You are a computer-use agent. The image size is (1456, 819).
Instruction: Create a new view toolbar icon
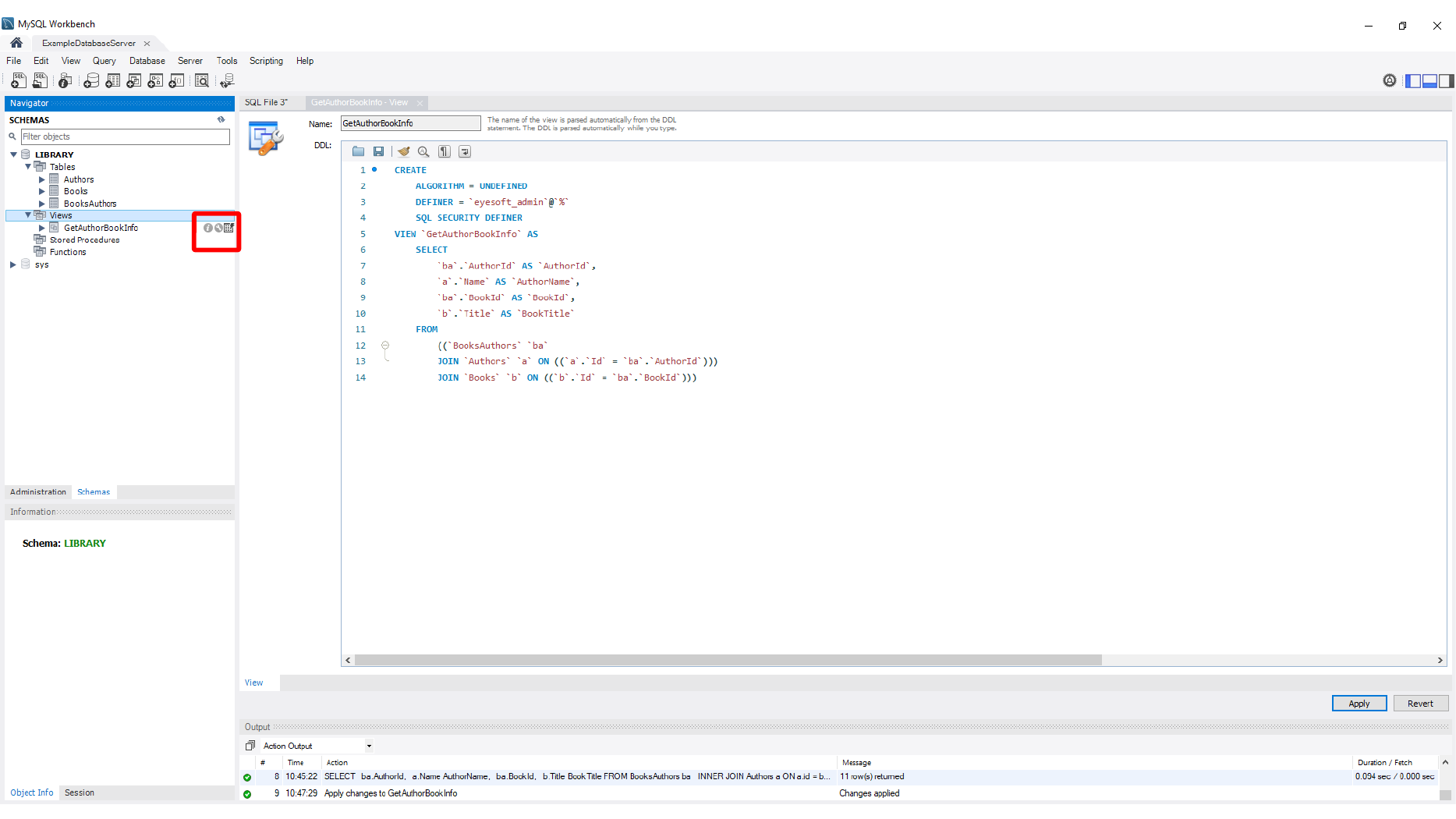coord(134,80)
